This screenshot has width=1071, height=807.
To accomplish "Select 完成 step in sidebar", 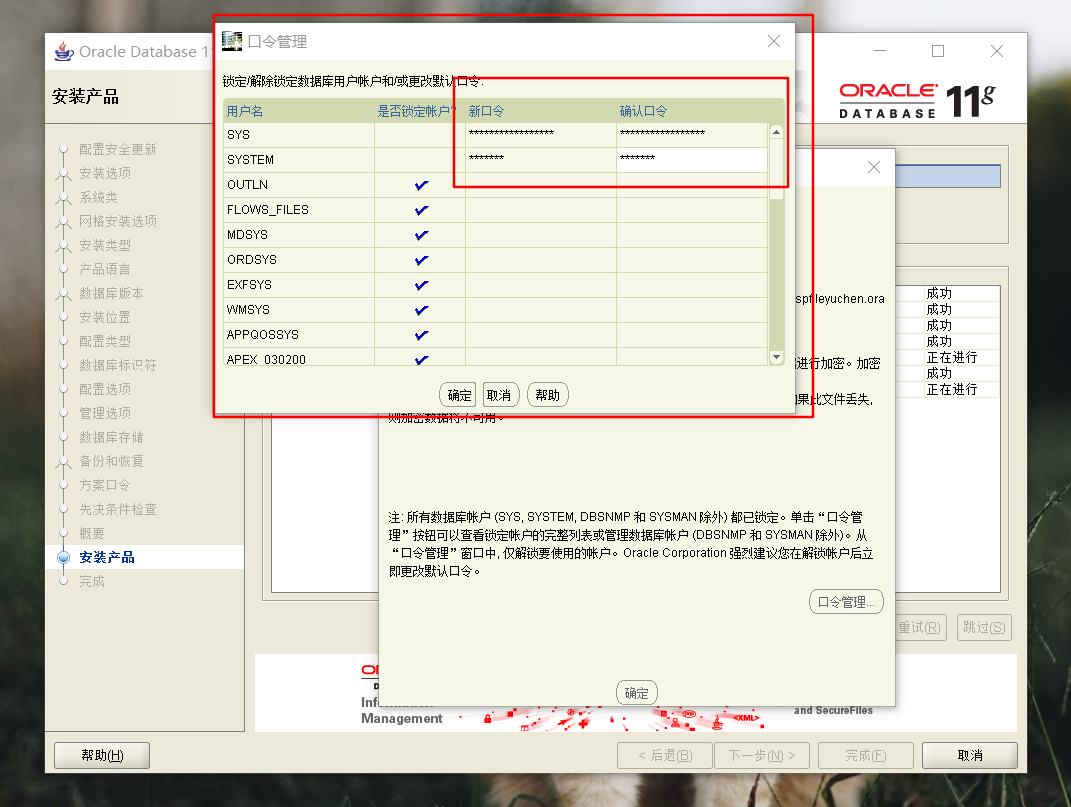I will [x=92, y=581].
